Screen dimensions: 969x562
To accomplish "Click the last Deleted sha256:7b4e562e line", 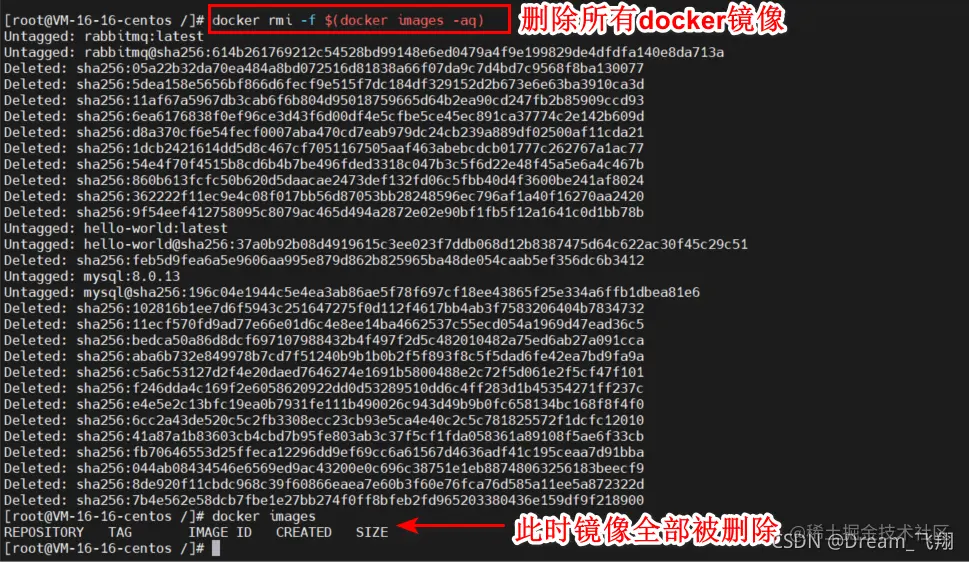I will pyautogui.click(x=324, y=500).
